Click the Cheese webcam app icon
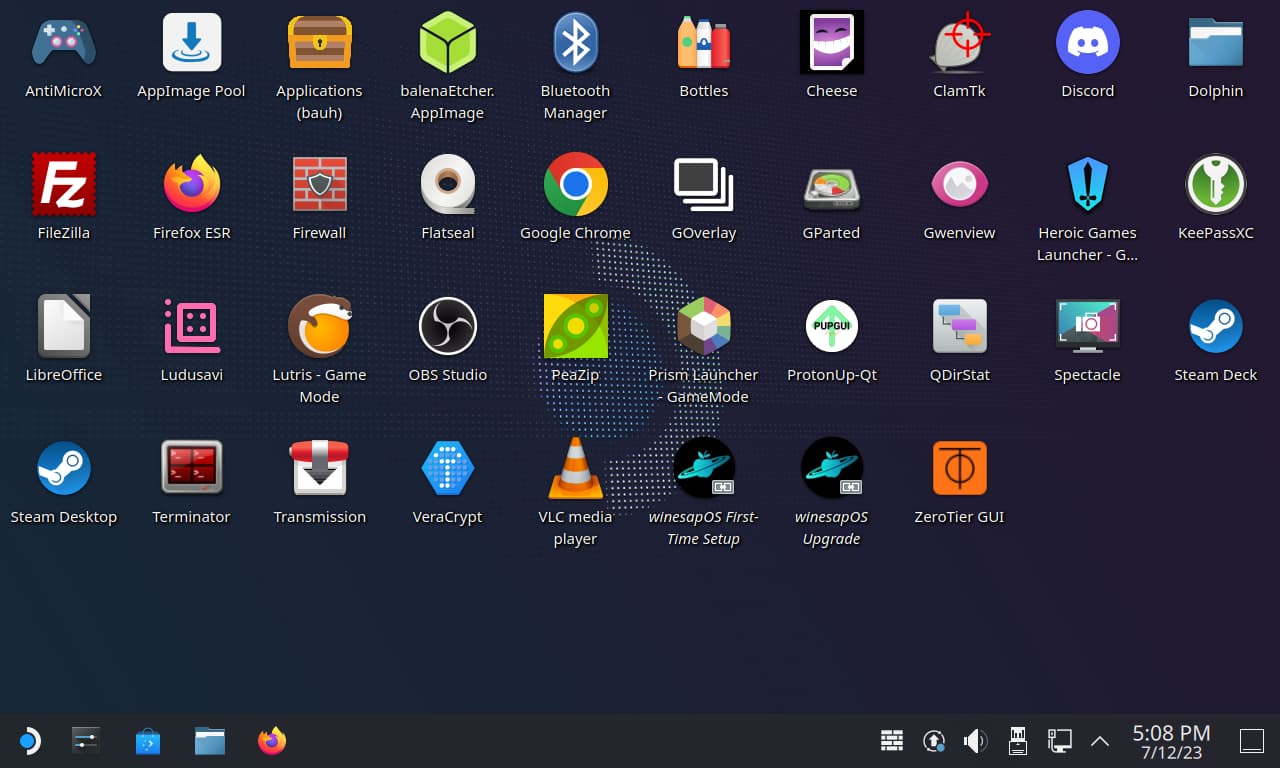Image resolution: width=1280 pixels, height=768 pixels. tap(831, 43)
